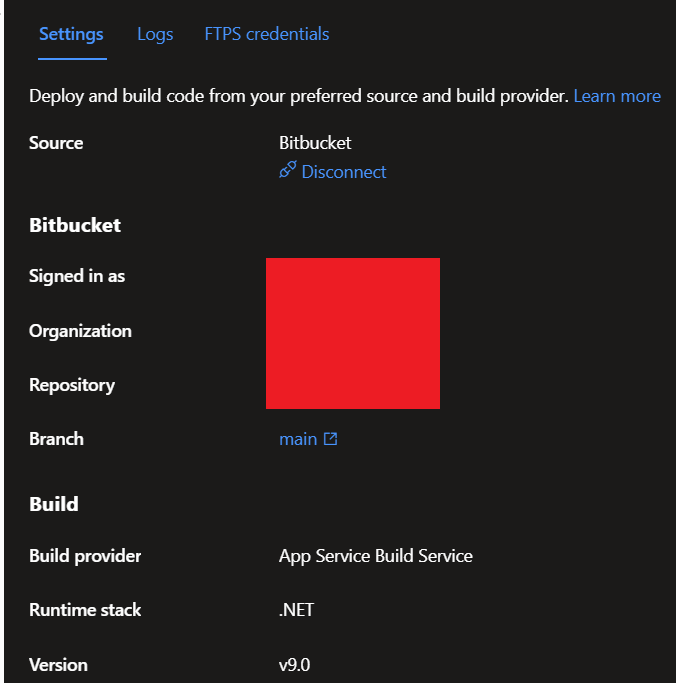The width and height of the screenshot is (676, 683).
Task: Click the Bitbucket value next to Source
Action: tap(315, 143)
